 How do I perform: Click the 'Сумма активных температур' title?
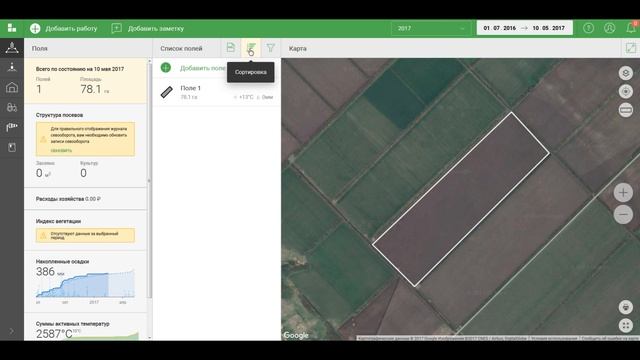pos(73,324)
